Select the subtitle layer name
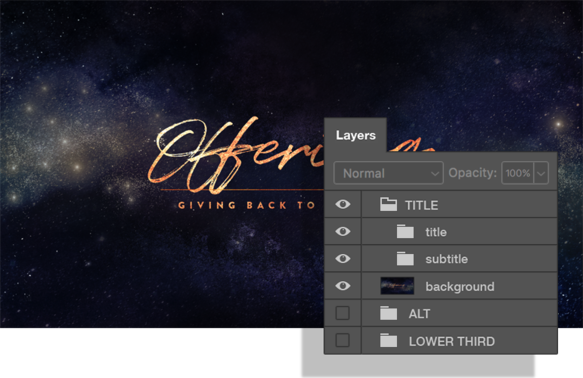 tap(447, 259)
